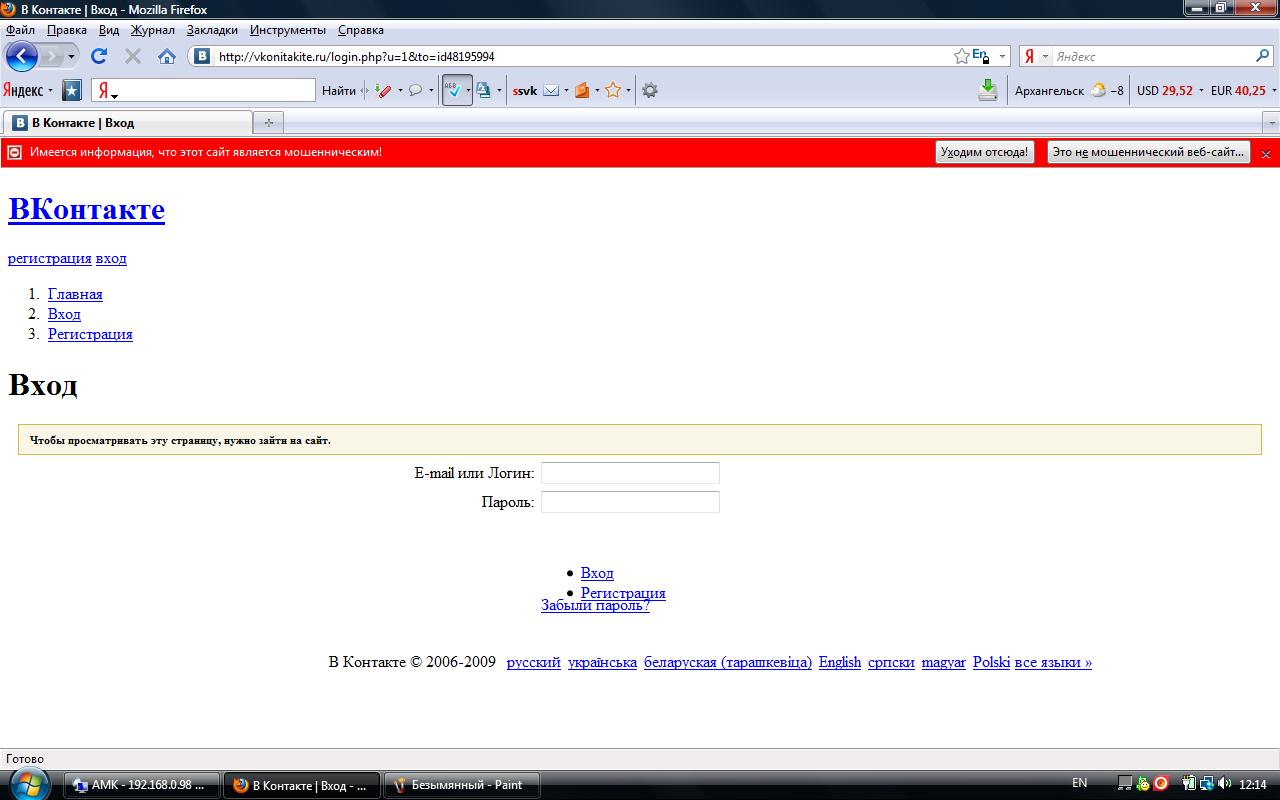Click into the E-mail или Логин field

[630, 473]
